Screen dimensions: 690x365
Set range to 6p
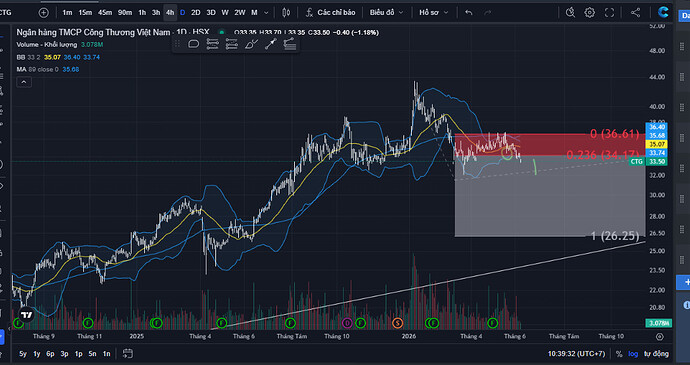coord(51,354)
